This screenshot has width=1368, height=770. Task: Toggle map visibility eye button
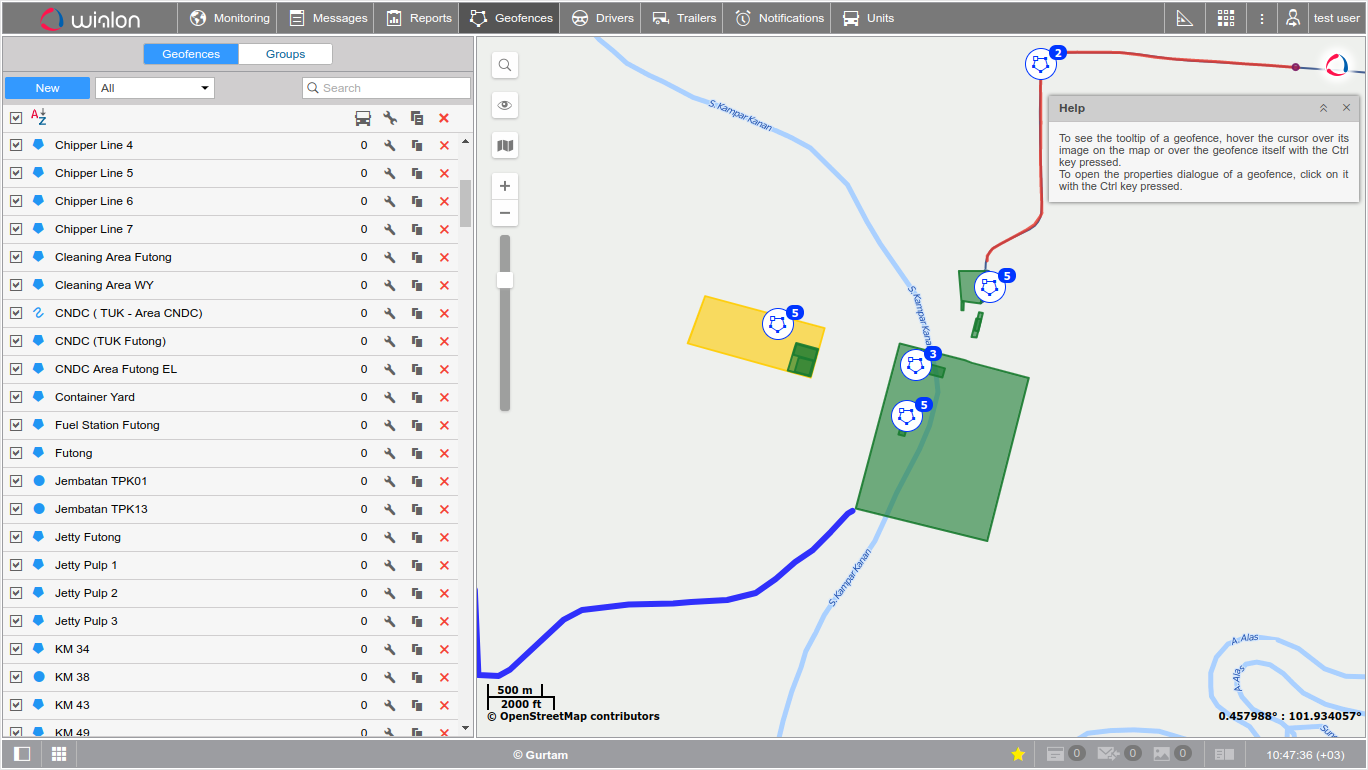tap(505, 105)
